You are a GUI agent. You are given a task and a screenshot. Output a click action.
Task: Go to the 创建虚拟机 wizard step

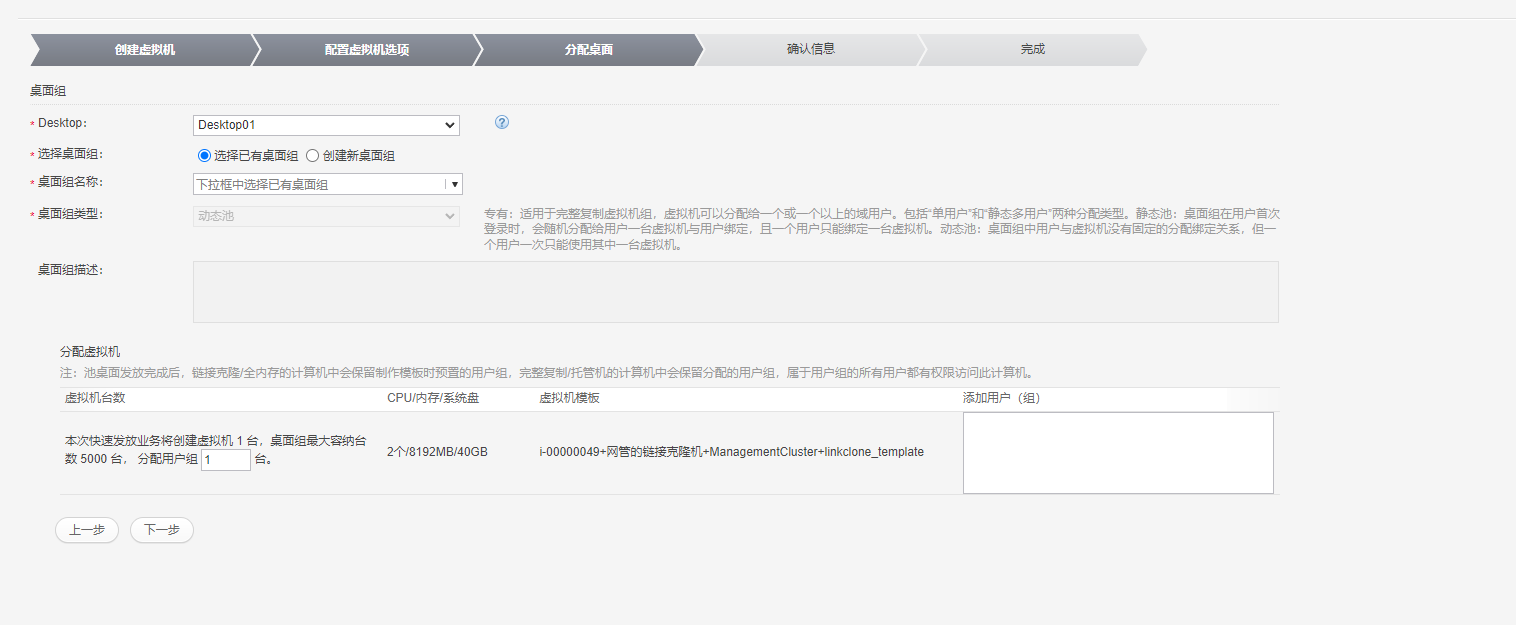144,49
